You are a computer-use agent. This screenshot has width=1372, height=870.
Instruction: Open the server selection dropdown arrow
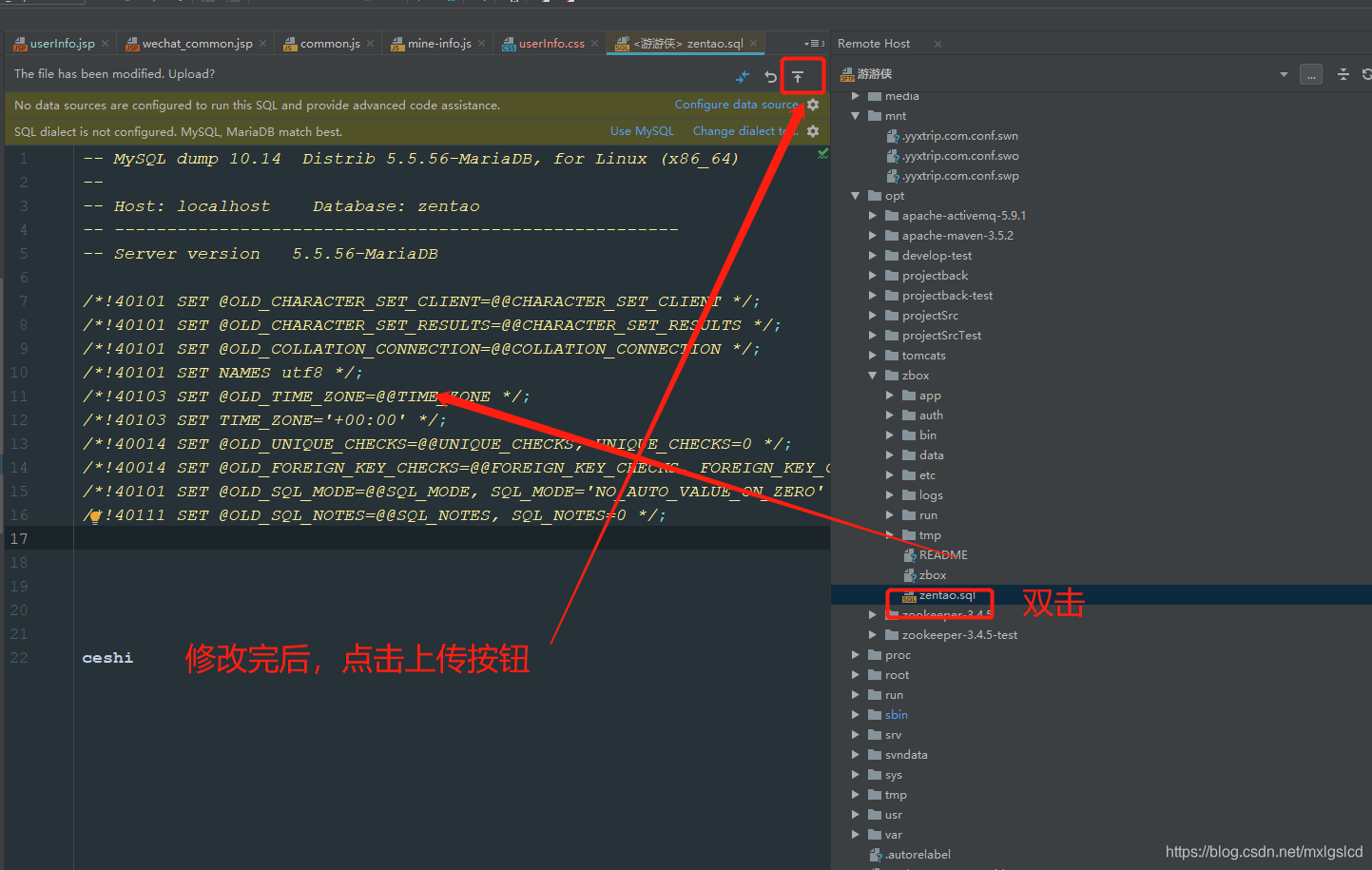click(1284, 74)
